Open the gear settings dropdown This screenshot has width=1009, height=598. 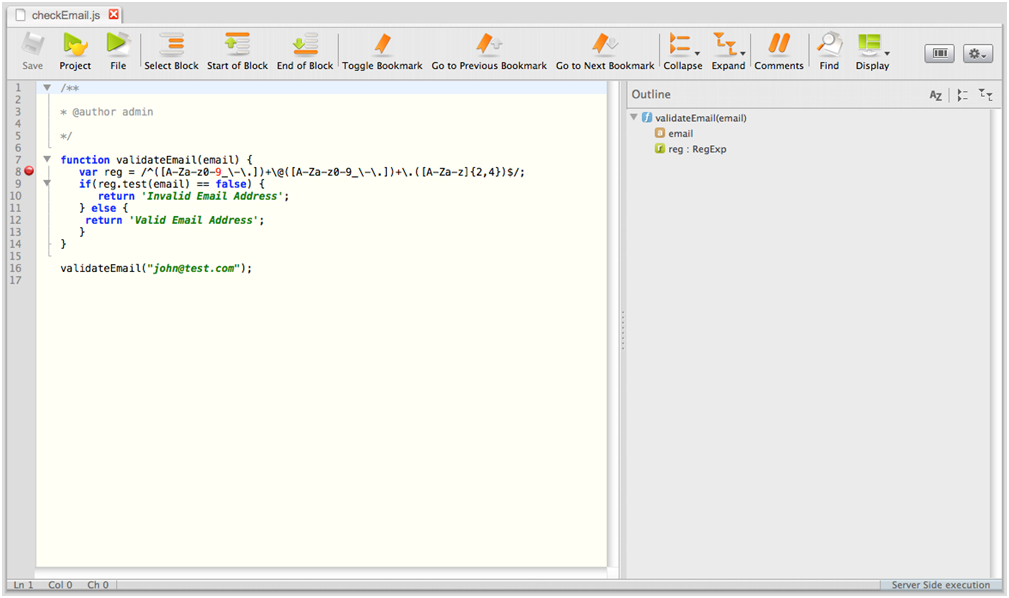pos(977,54)
